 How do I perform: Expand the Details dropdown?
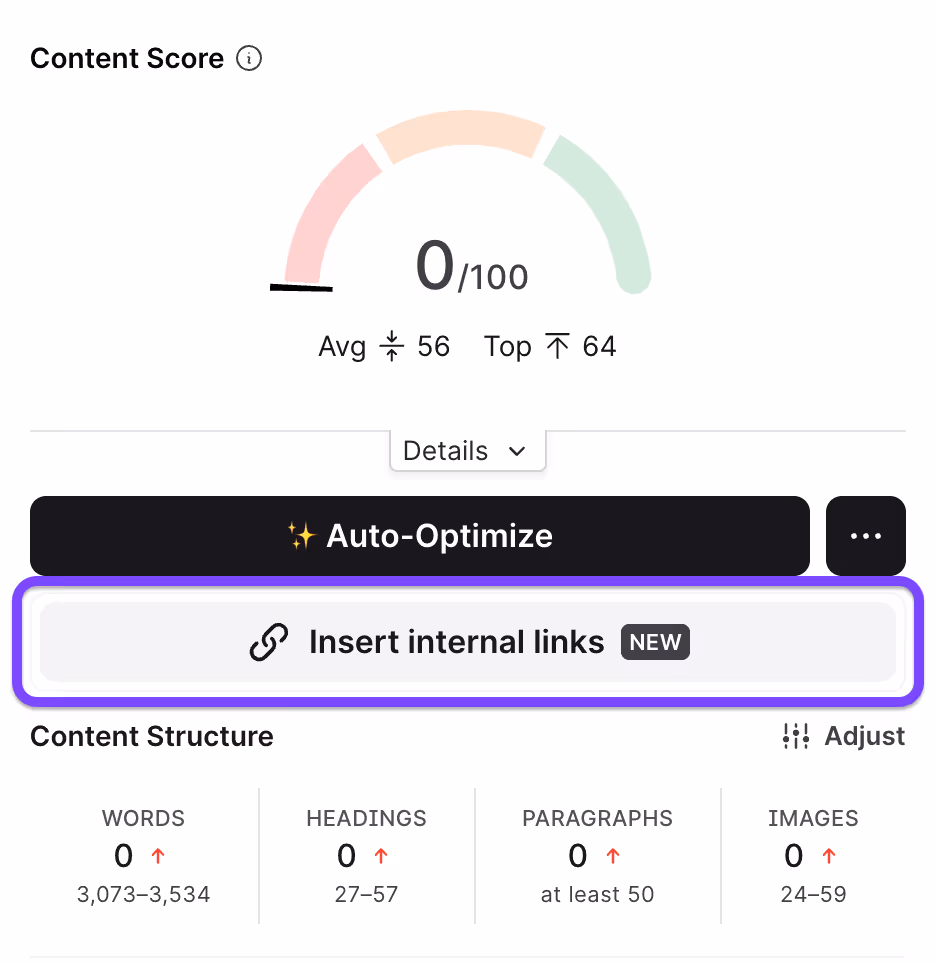467,451
